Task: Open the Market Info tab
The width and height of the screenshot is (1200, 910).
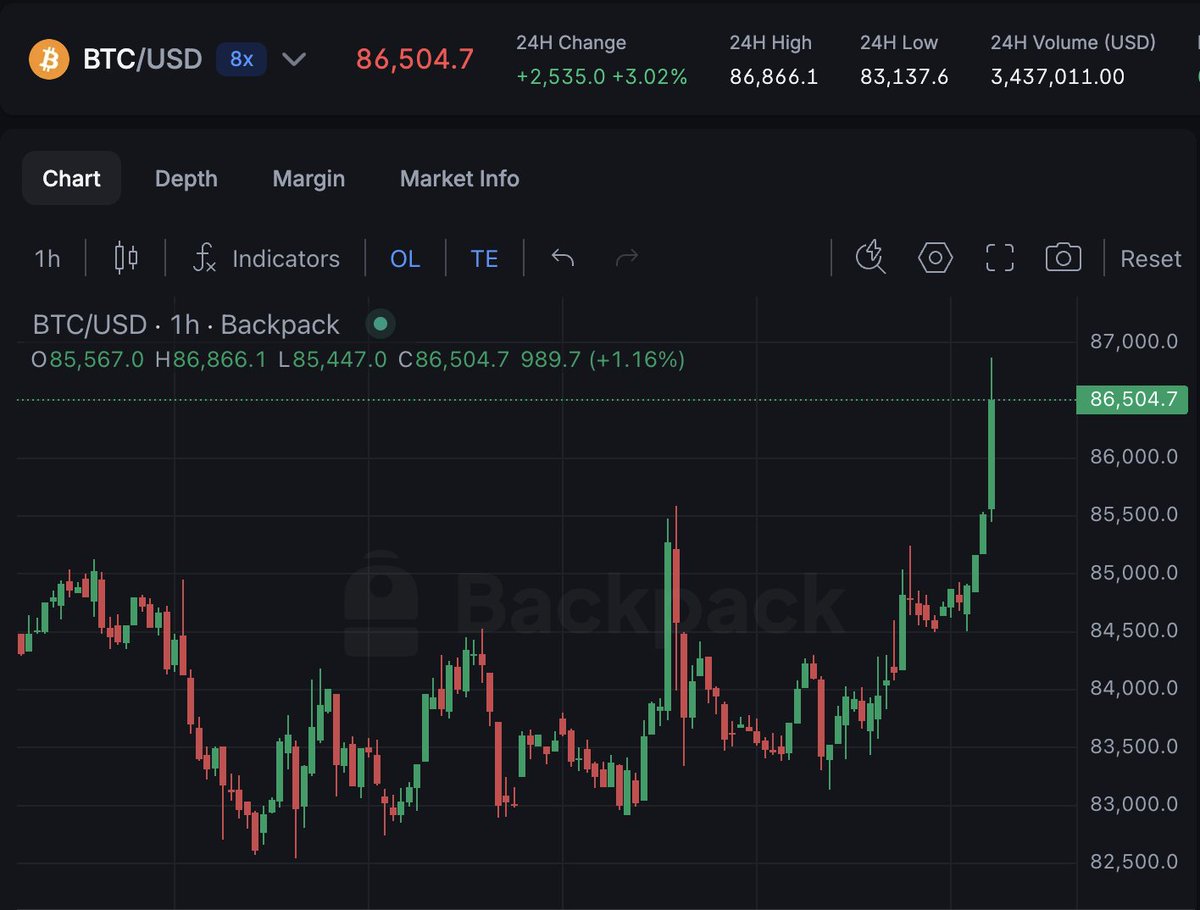Action: click(x=459, y=178)
